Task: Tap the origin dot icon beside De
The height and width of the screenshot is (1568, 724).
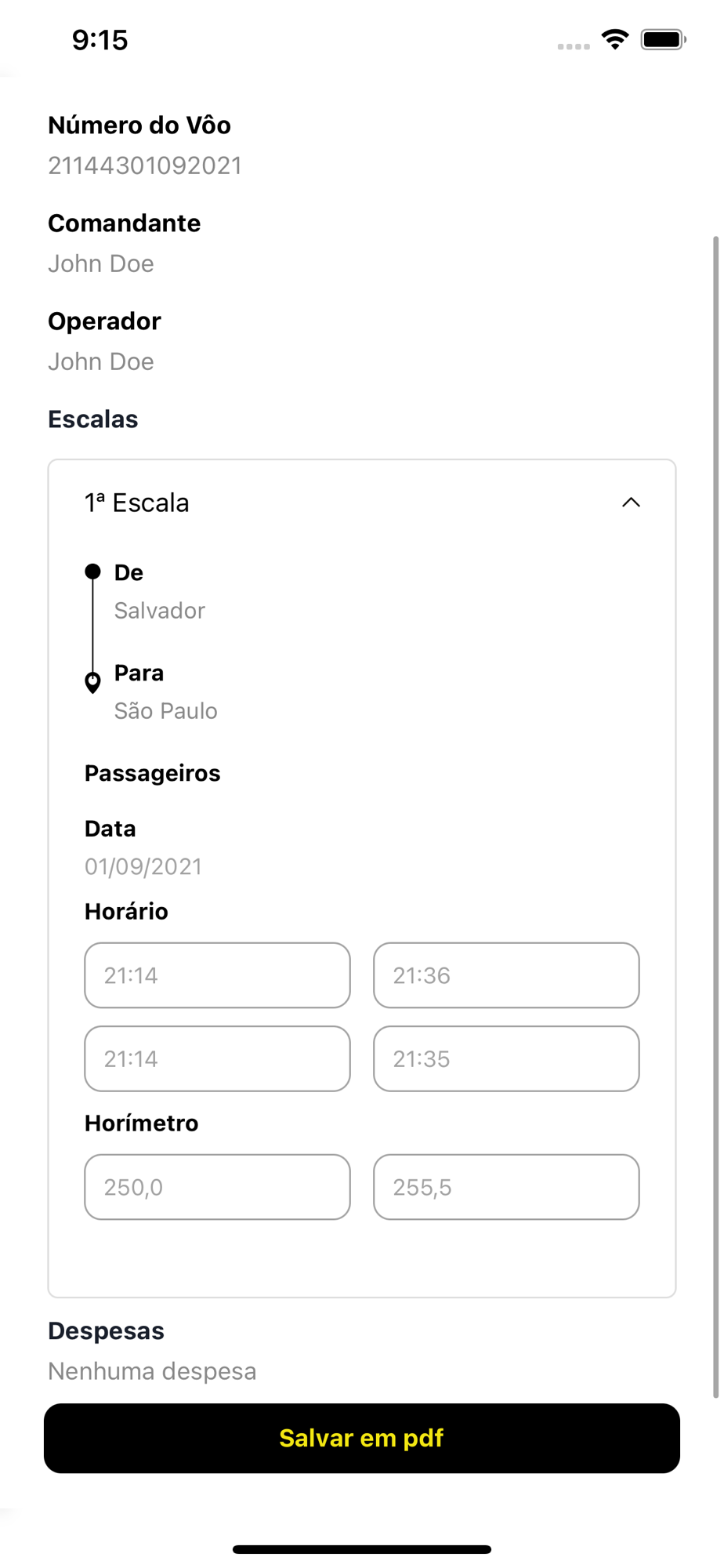Action: coord(92,572)
